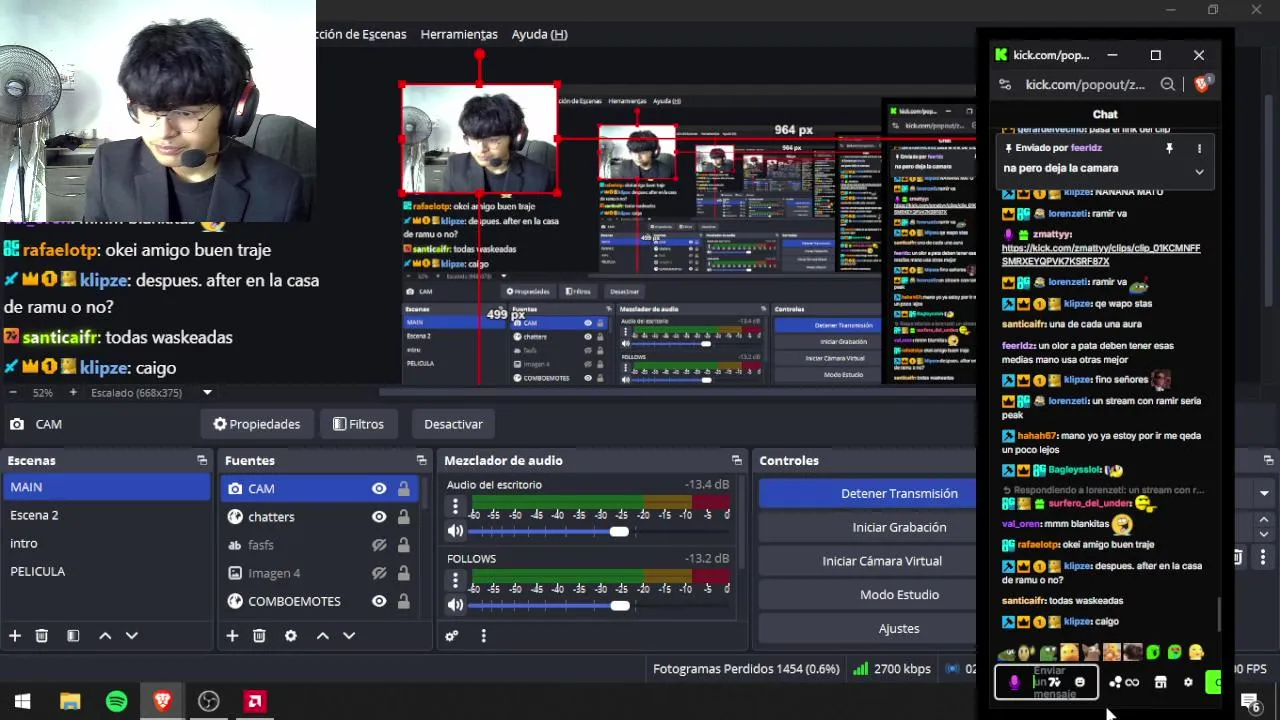
Task: Select the Escena 2 scene
Action: click(x=105, y=515)
